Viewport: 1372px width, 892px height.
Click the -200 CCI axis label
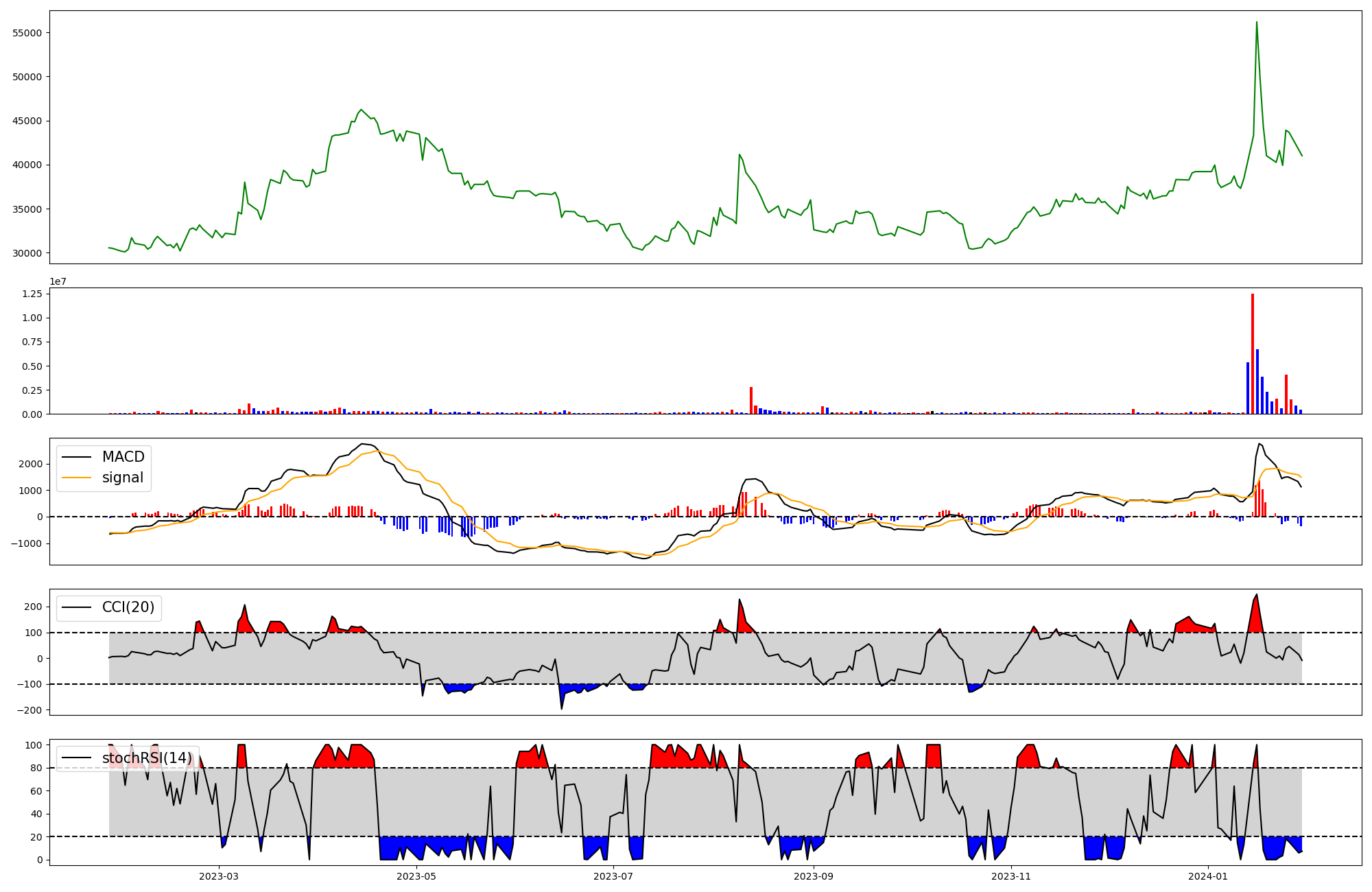click(28, 711)
